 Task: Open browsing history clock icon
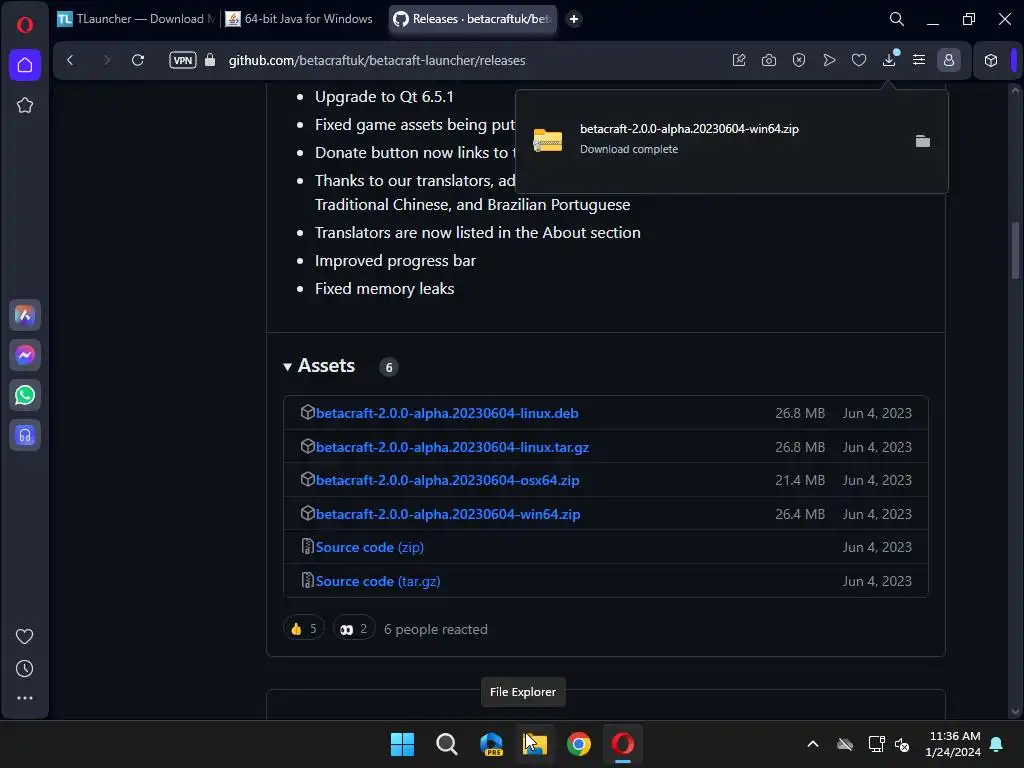coord(25,668)
